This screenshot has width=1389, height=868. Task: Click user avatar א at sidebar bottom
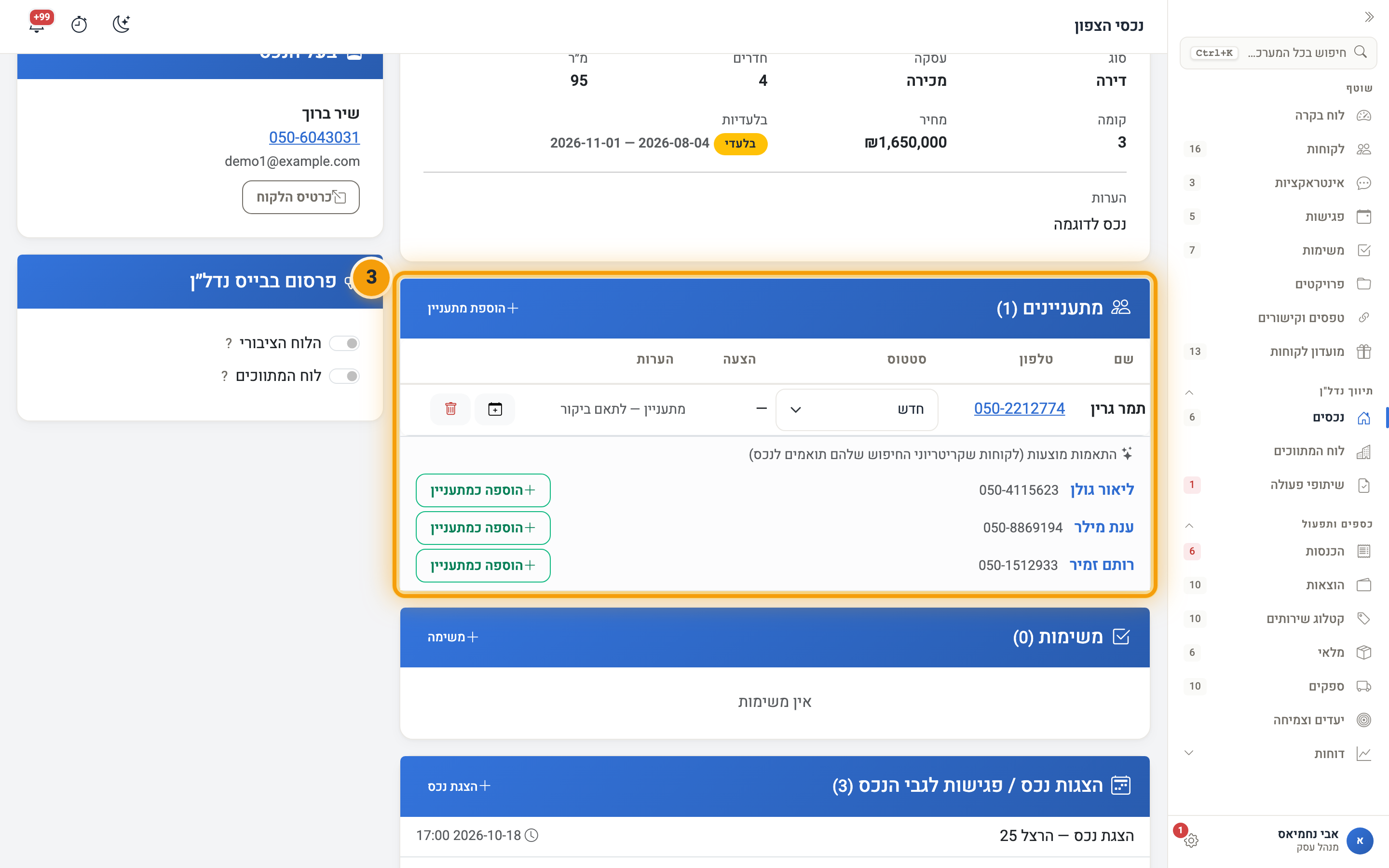click(x=1360, y=841)
